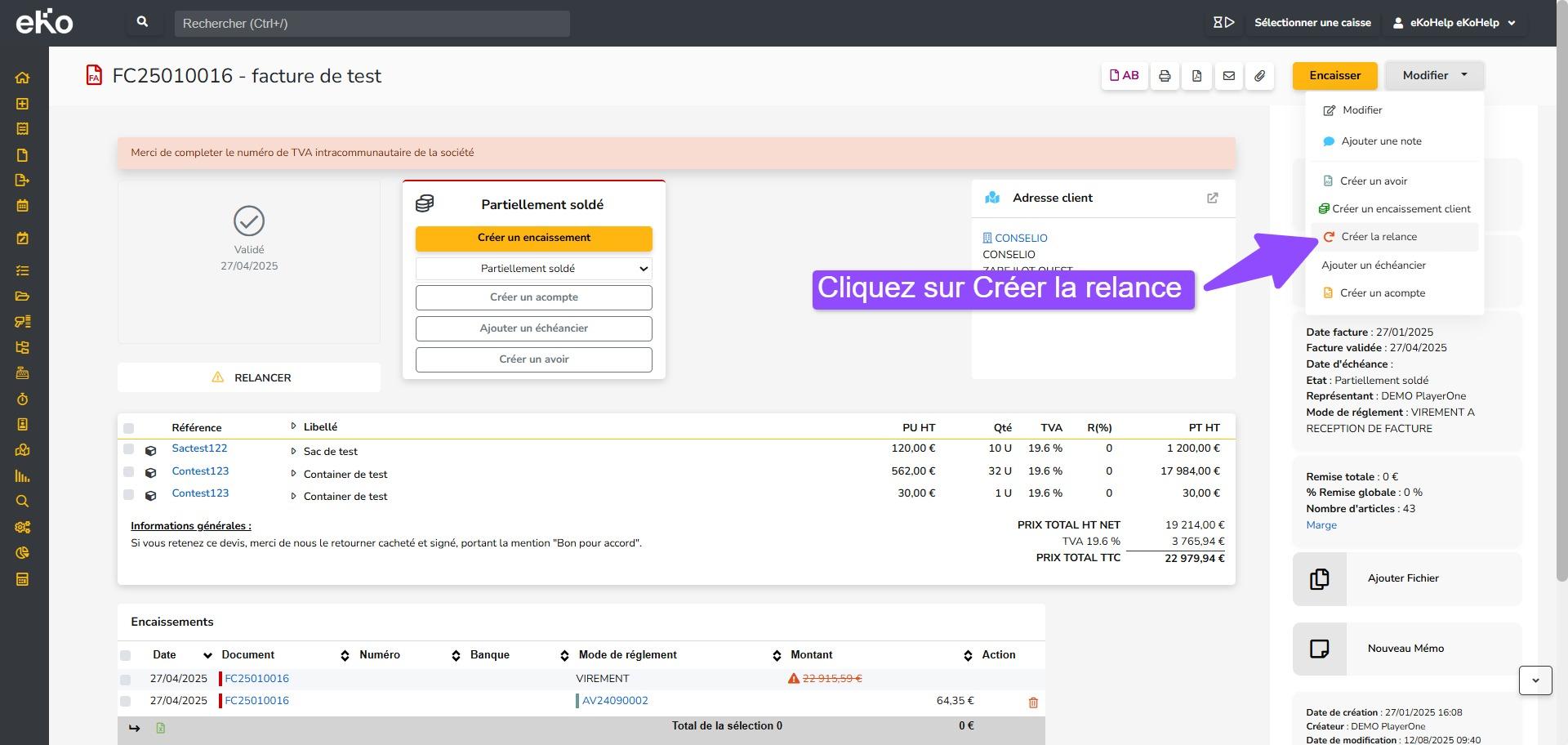This screenshot has height=745, width=1568.
Task: Open the CONSELIO client link
Action: 1020,239
